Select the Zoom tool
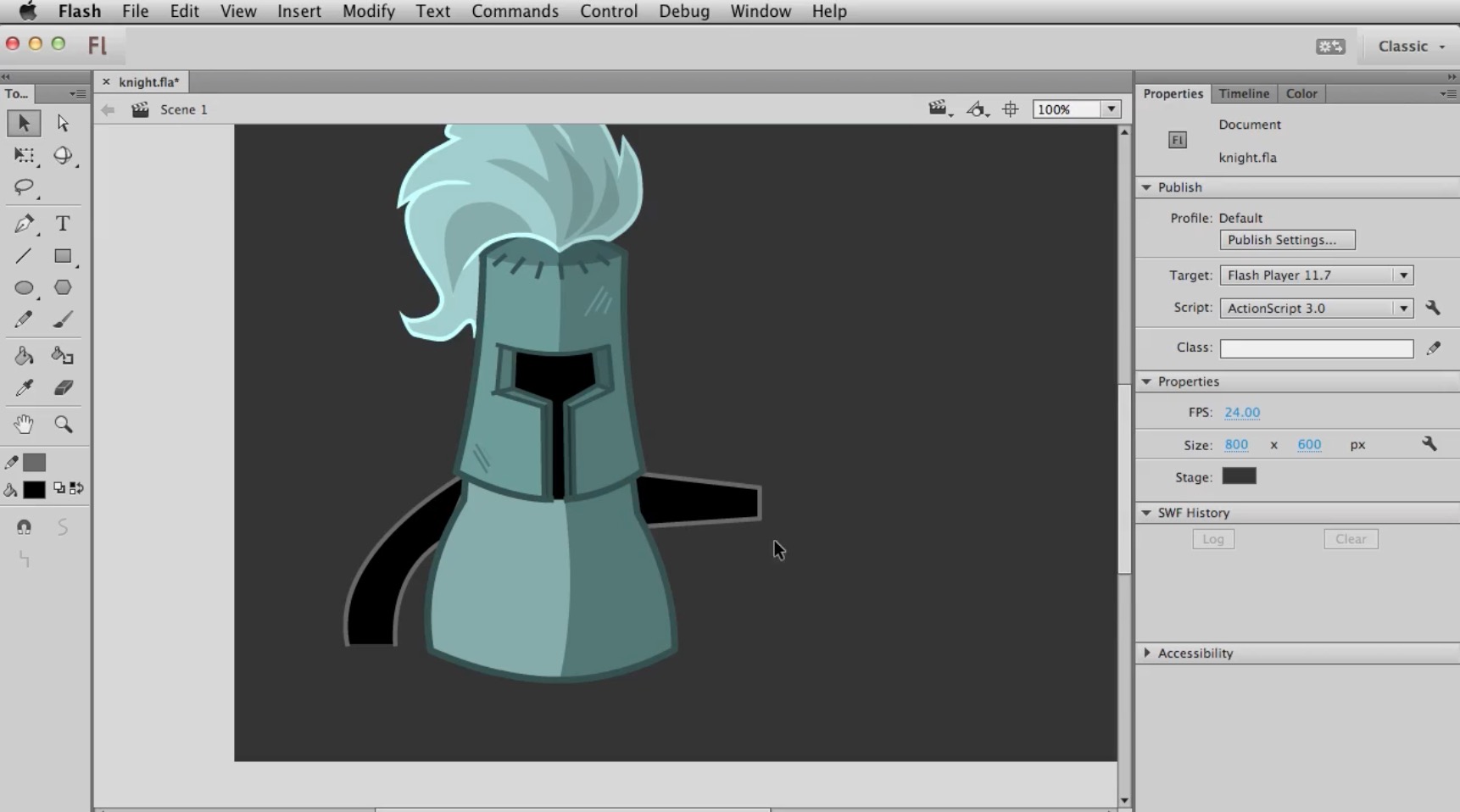 [x=63, y=424]
